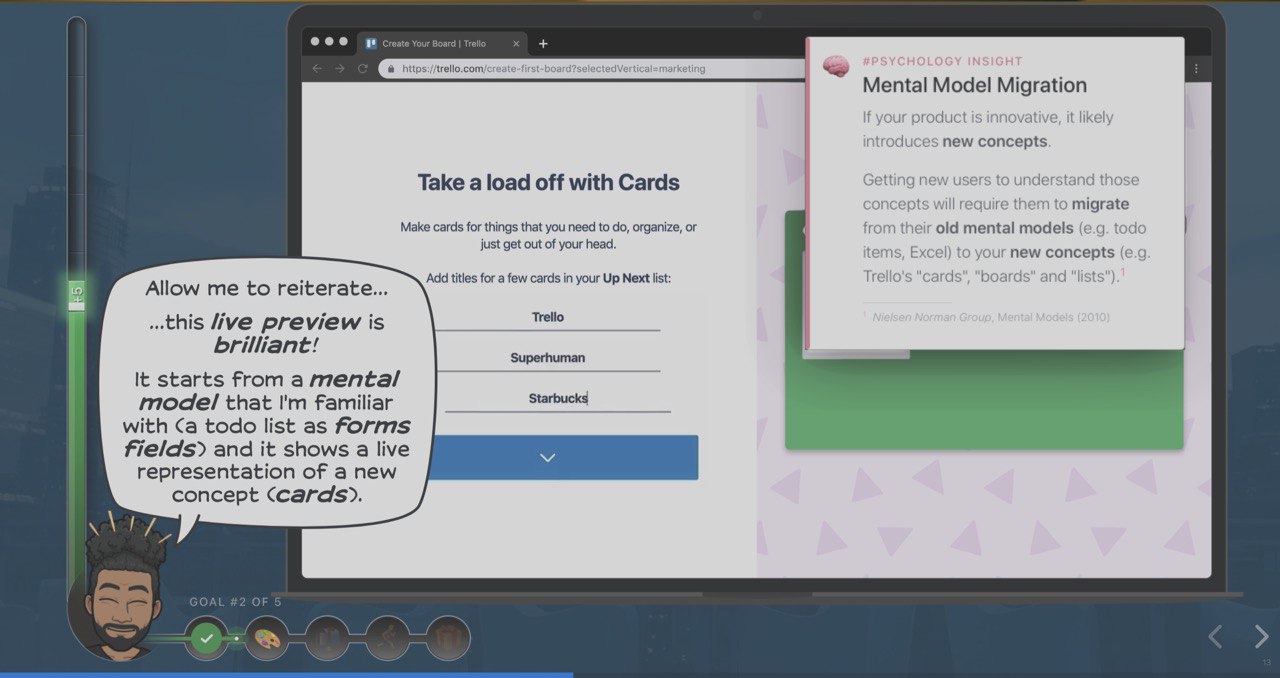Select the Superhuman card title field
Image resolution: width=1280 pixels, height=678 pixels.
pyautogui.click(x=548, y=357)
